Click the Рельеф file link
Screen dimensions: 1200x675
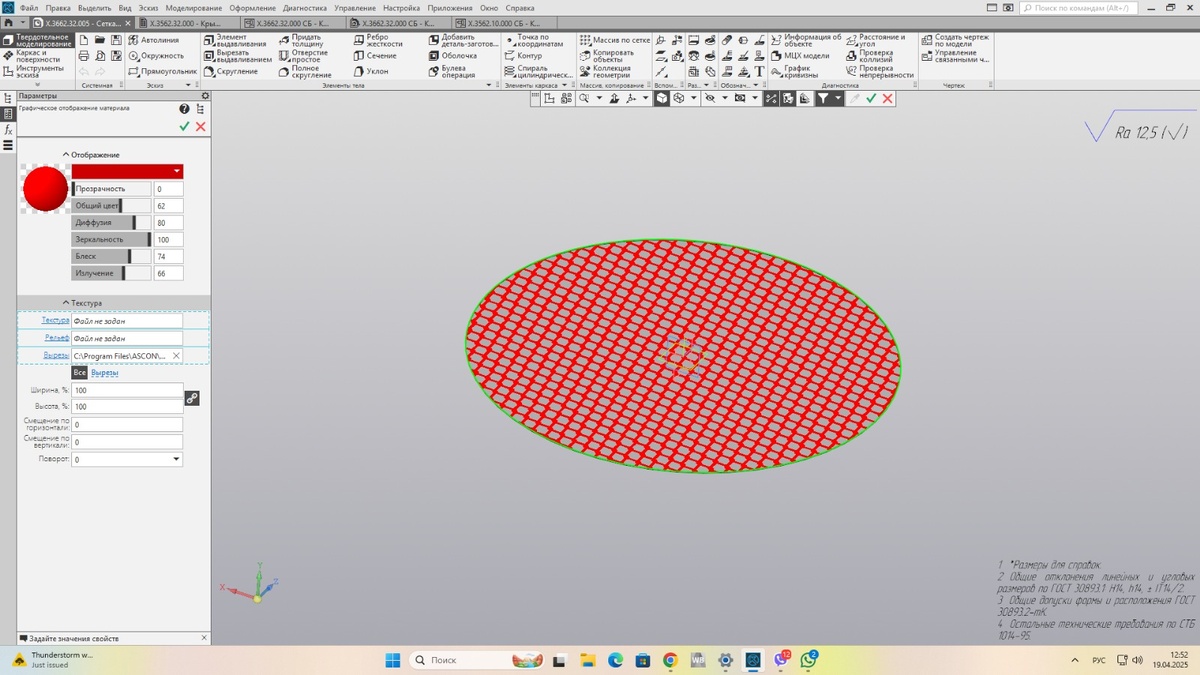click(57, 338)
